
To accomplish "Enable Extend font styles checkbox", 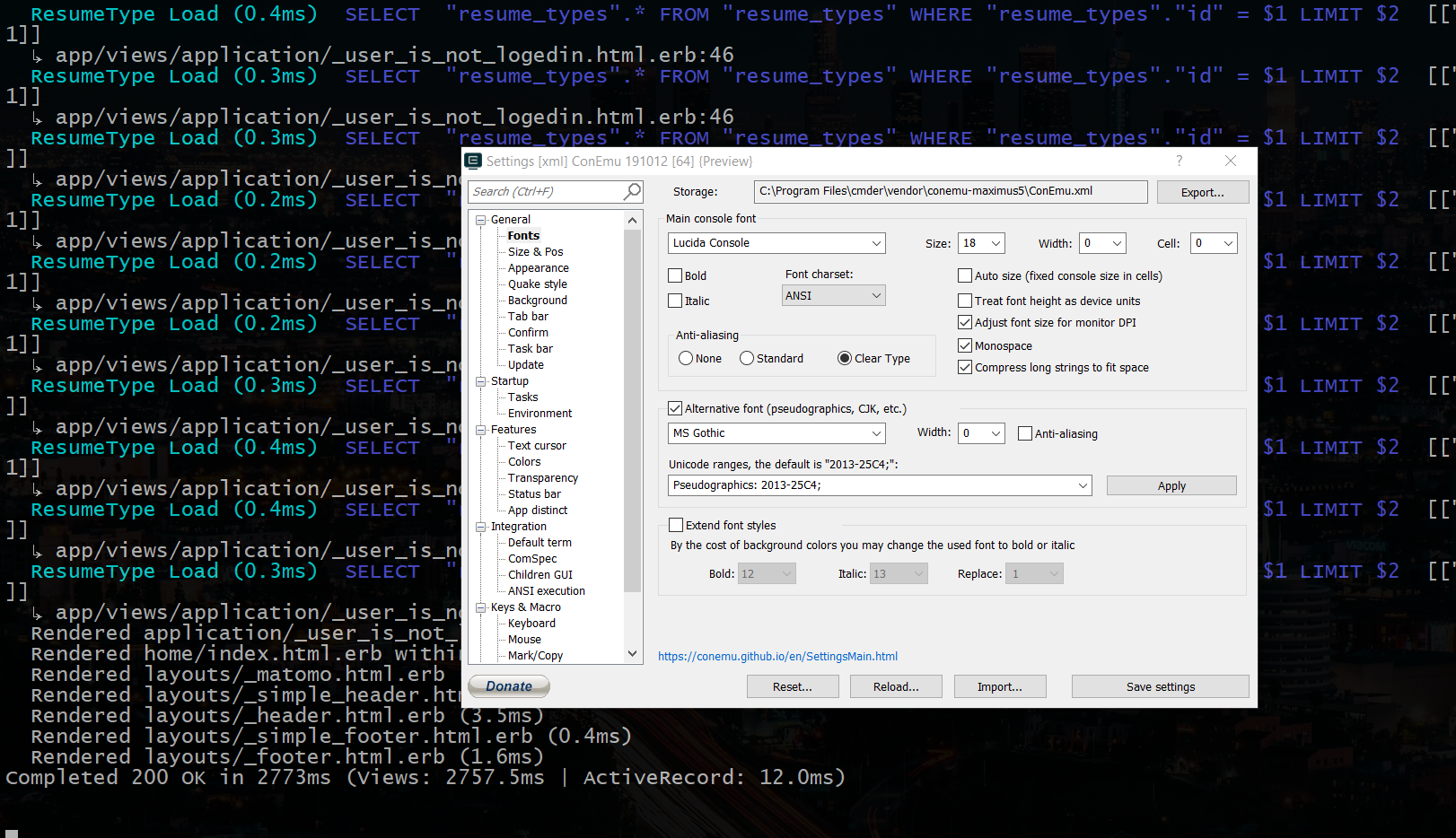I will click(676, 525).
